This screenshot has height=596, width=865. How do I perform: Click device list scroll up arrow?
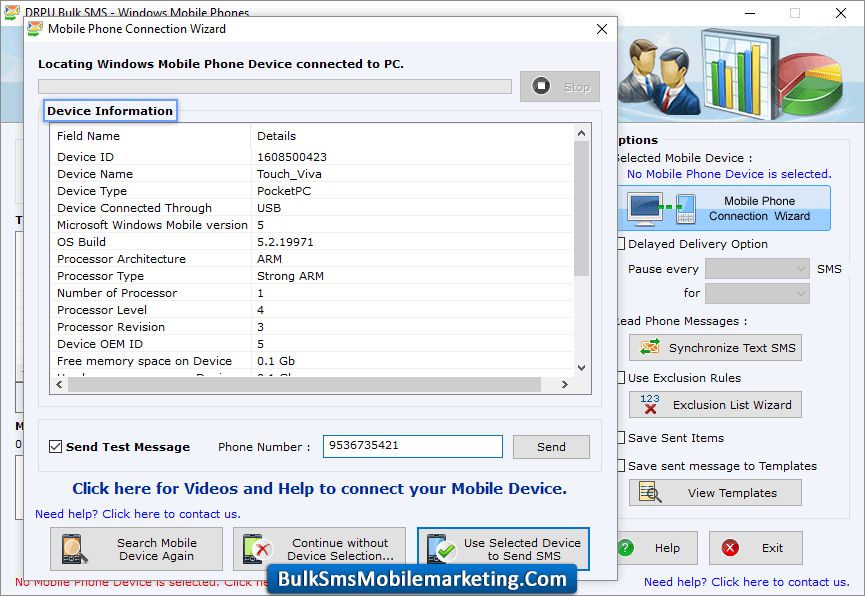581,133
